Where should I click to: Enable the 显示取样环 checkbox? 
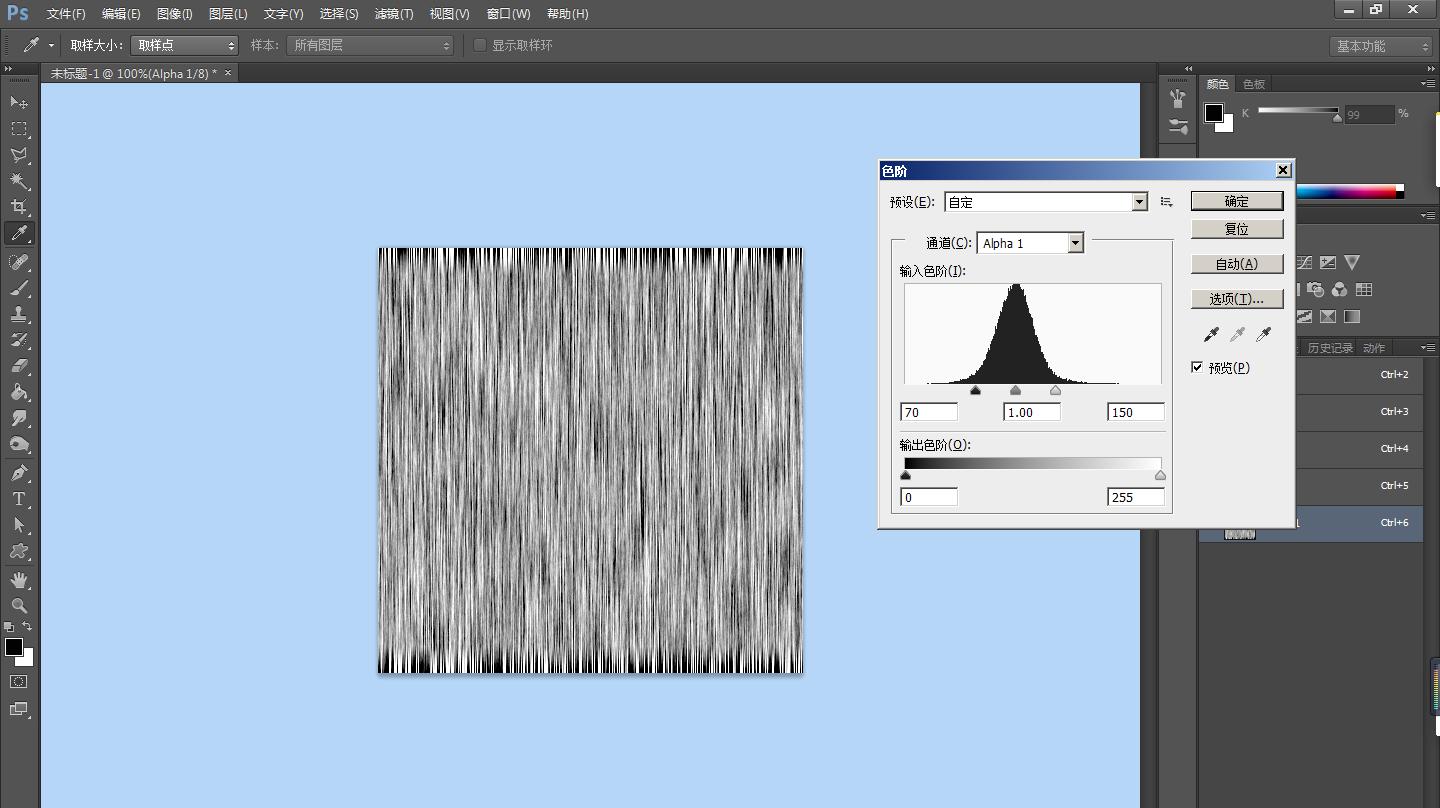pos(480,45)
